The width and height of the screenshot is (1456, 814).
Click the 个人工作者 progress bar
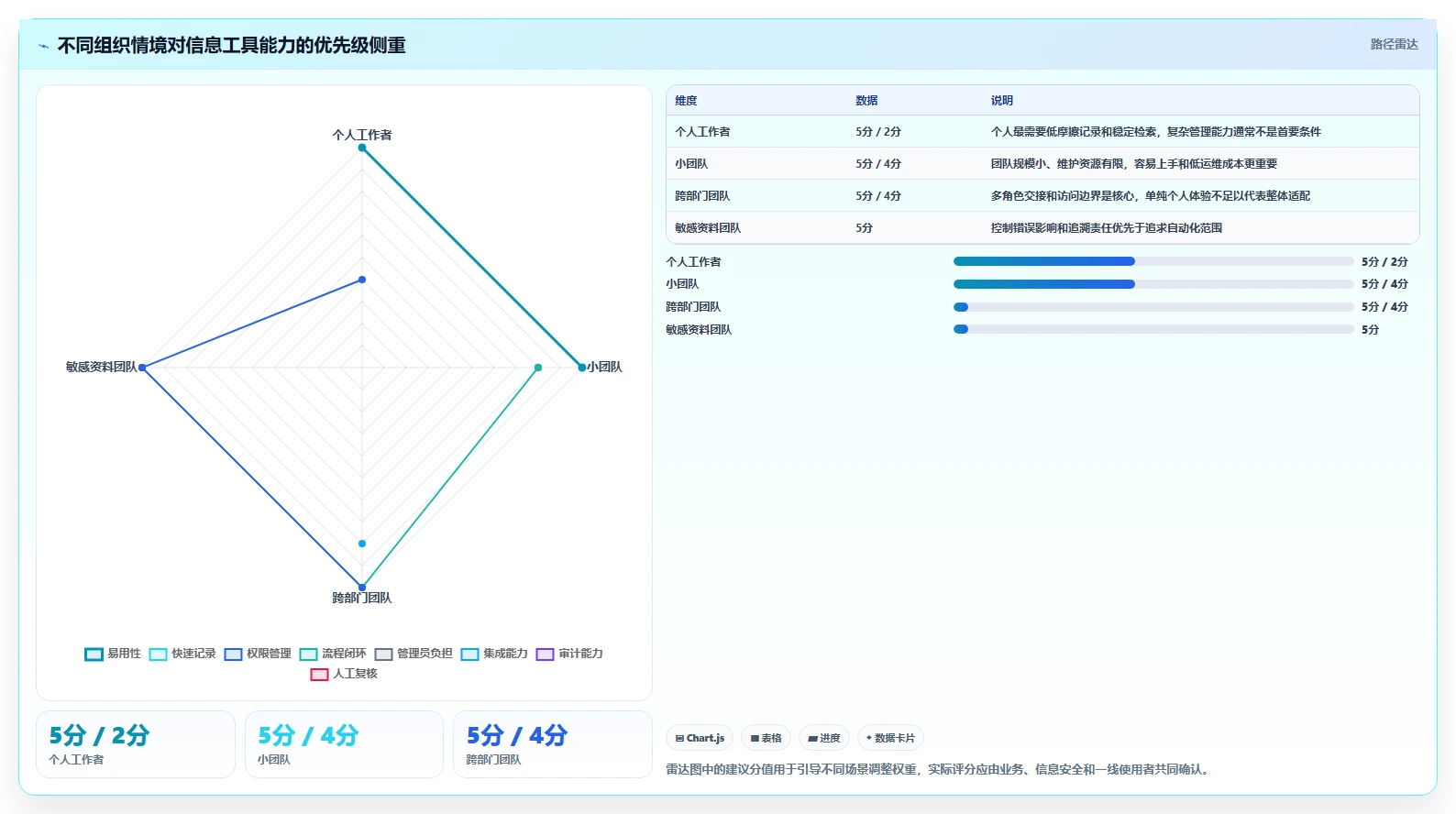(x=1153, y=261)
